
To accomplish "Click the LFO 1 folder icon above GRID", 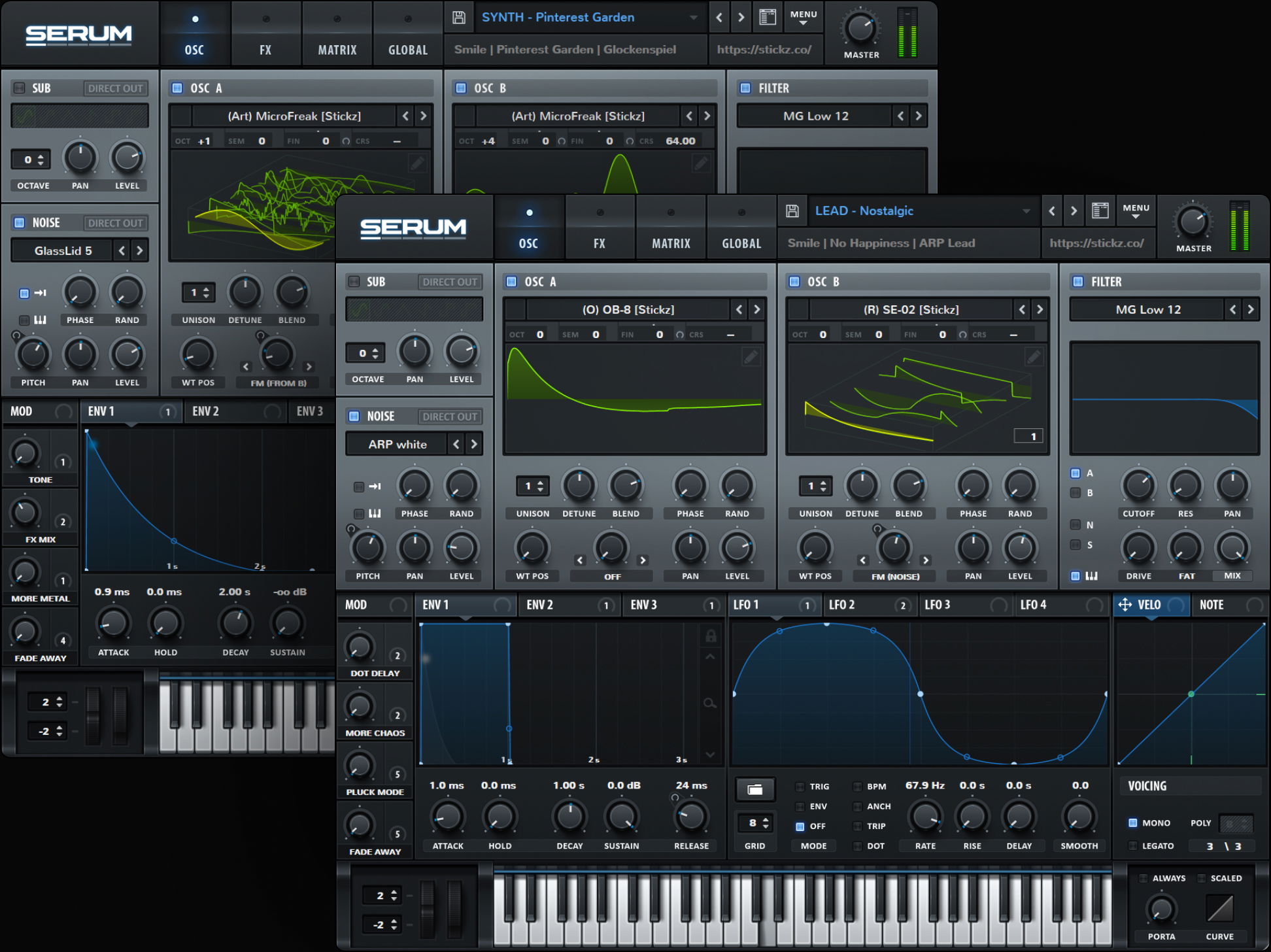I will tap(755, 789).
